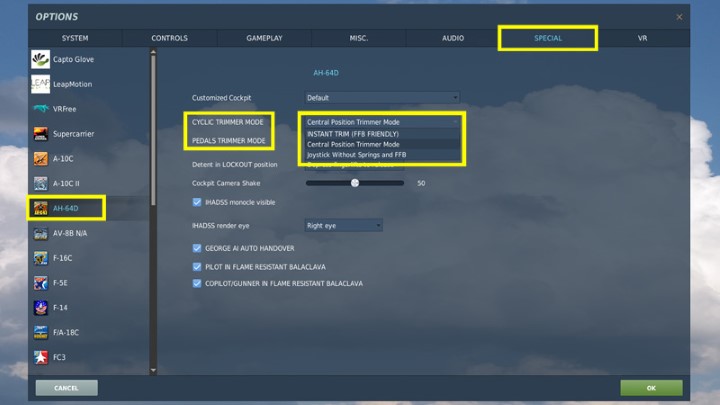Viewport: 720px width, 405px height.
Task: Click the F-5E aircraft icon
Action: point(40,283)
